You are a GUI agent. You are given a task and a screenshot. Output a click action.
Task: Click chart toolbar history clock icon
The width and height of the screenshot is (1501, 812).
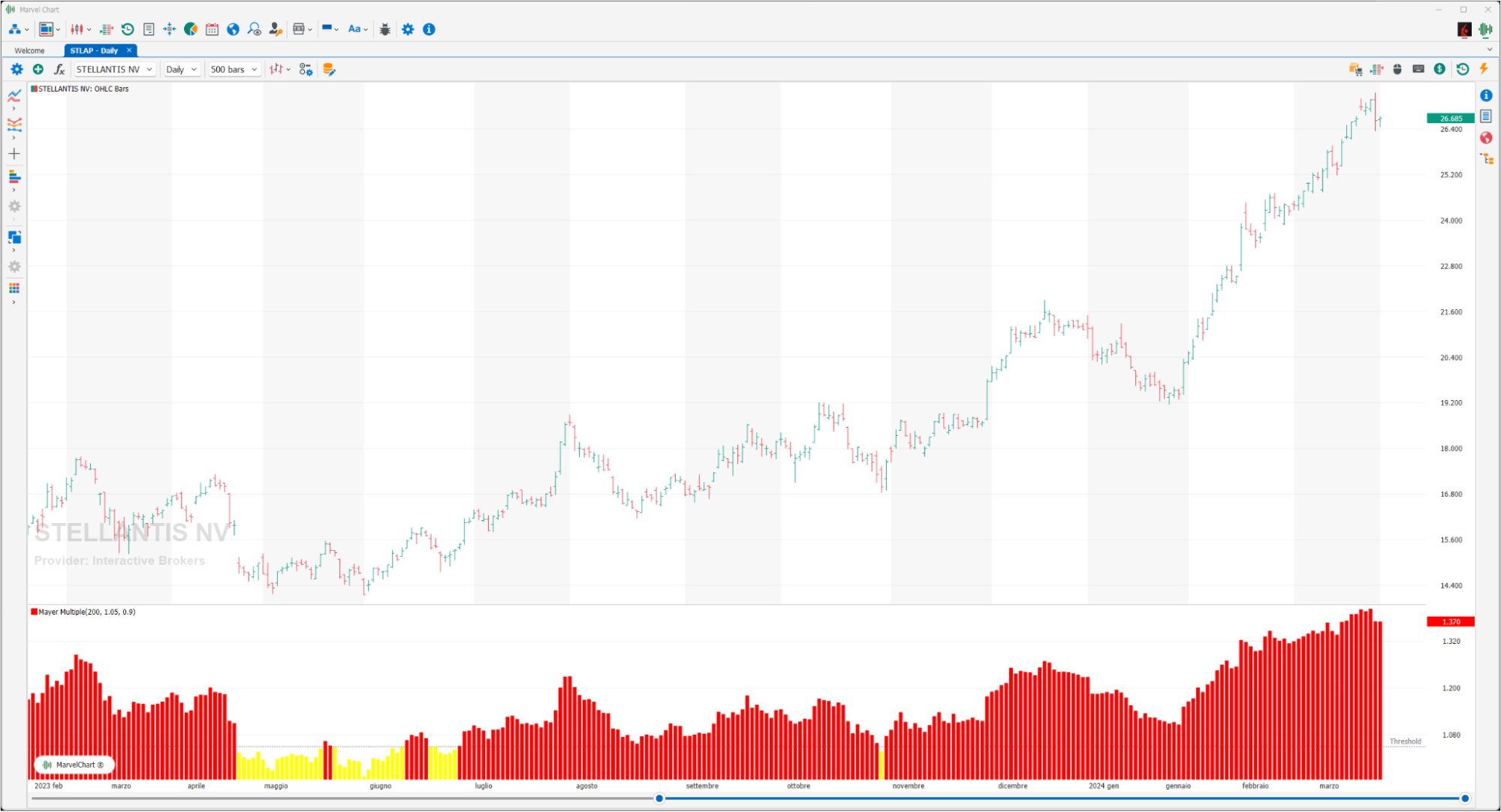pyautogui.click(x=1463, y=69)
